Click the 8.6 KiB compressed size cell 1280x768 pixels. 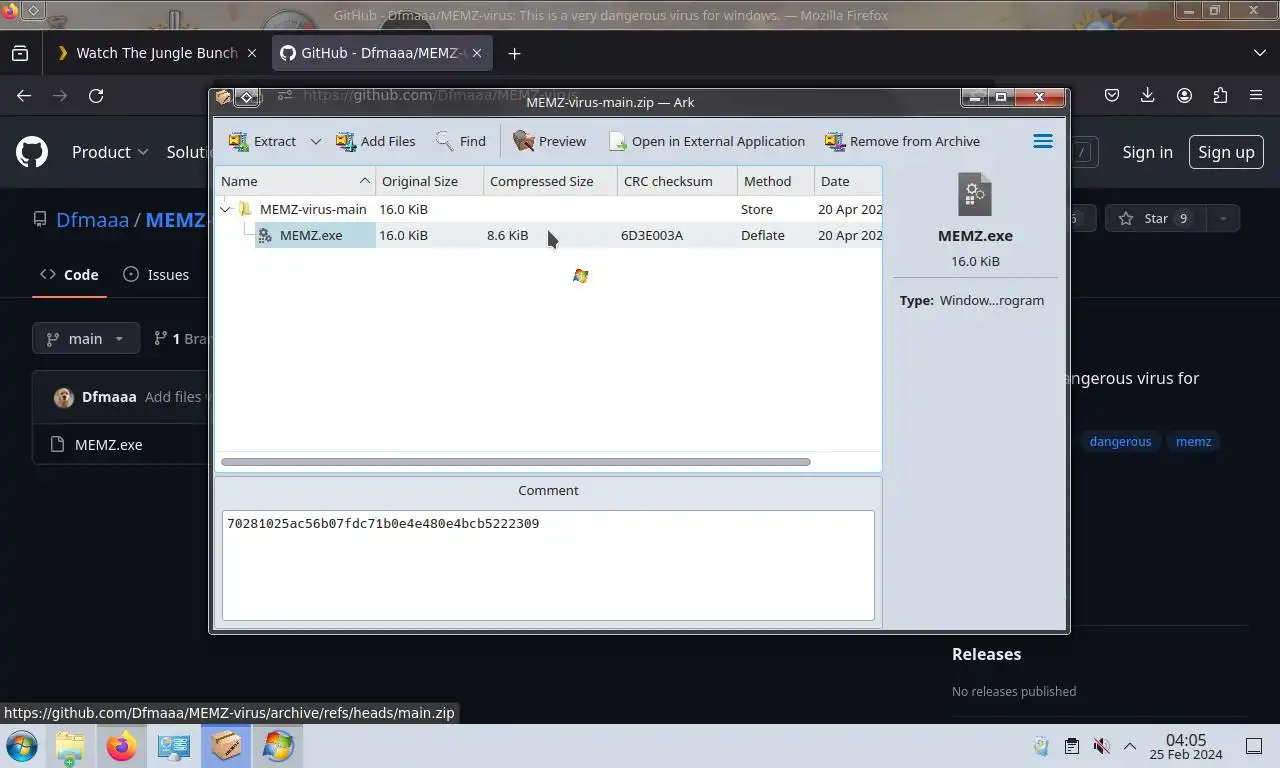[x=507, y=235]
